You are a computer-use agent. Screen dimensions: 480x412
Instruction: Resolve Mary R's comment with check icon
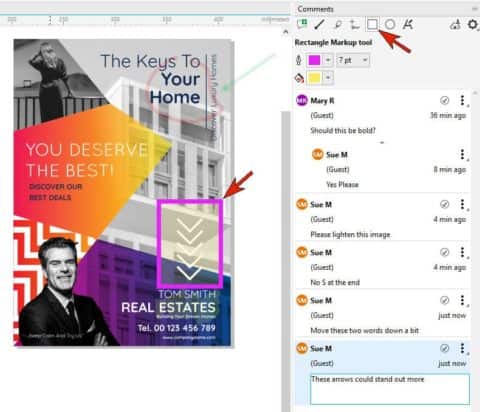tap(444, 100)
